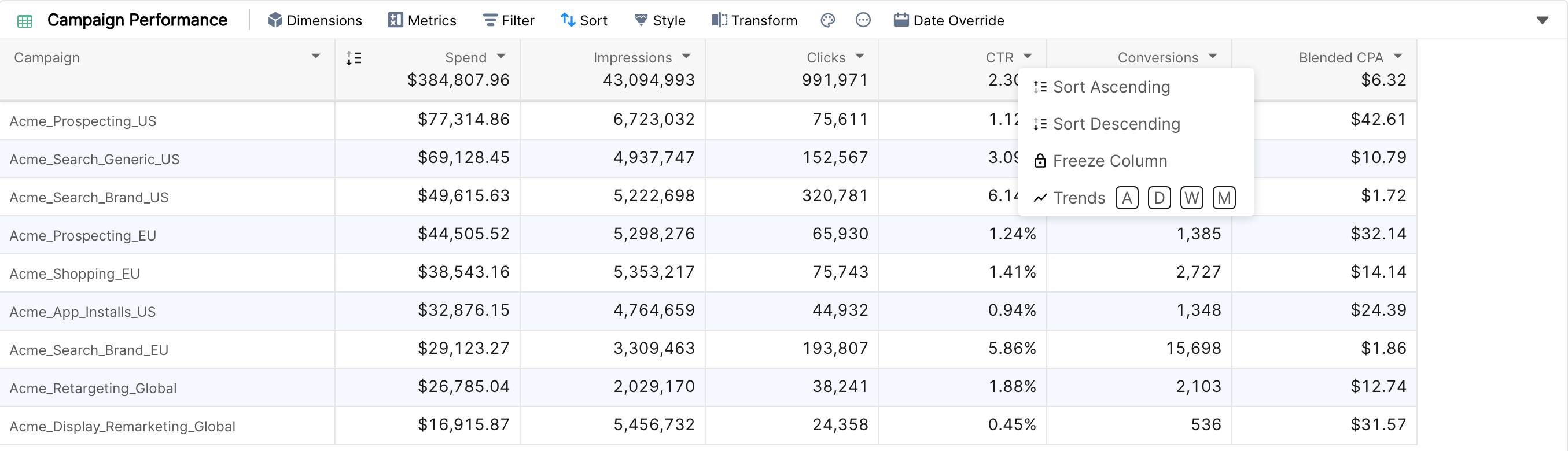The width and height of the screenshot is (1568, 451).
Task: Click the Campaign Performance title
Action: (x=138, y=20)
